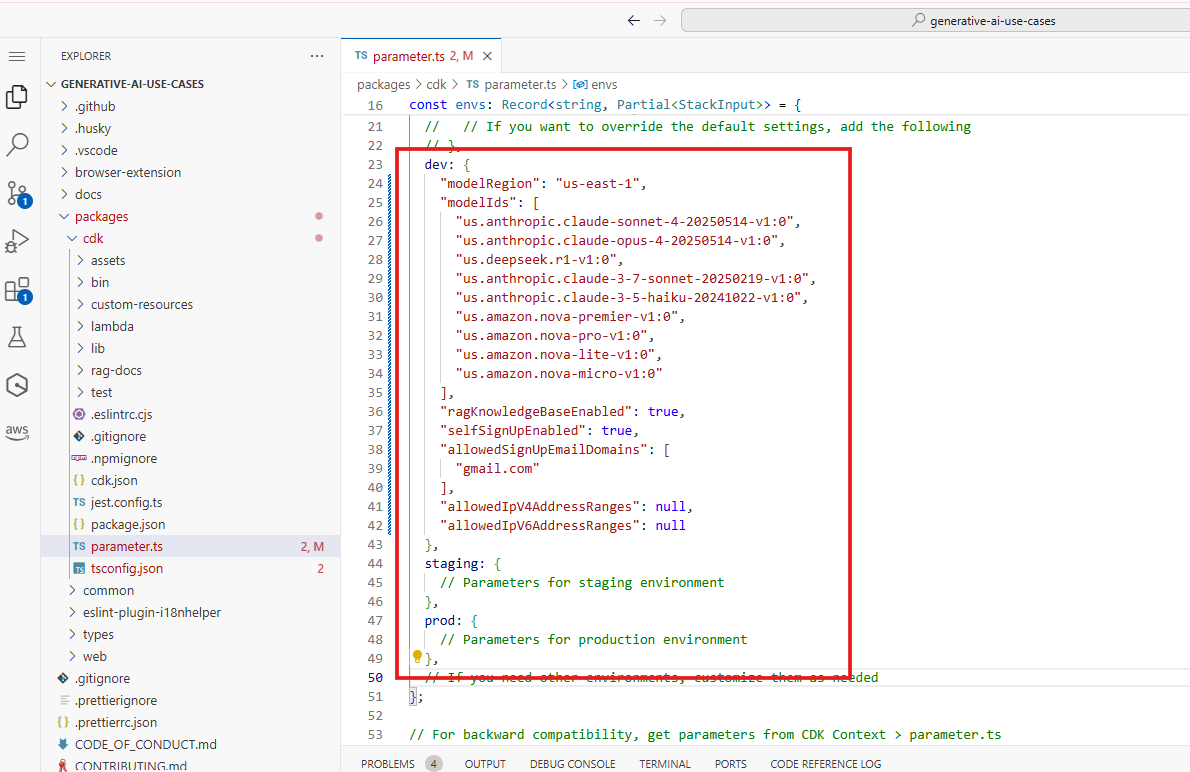Click the problems count badge 4
This screenshot has width=1190, height=772.
(x=433, y=764)
